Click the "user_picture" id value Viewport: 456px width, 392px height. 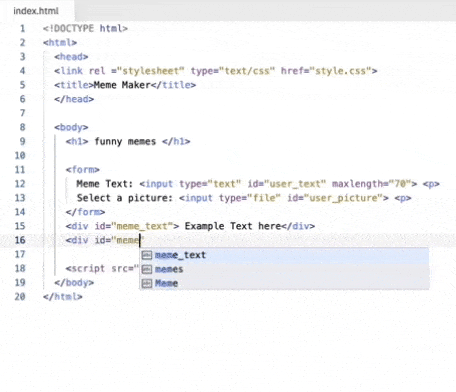(x=343, y=198)
